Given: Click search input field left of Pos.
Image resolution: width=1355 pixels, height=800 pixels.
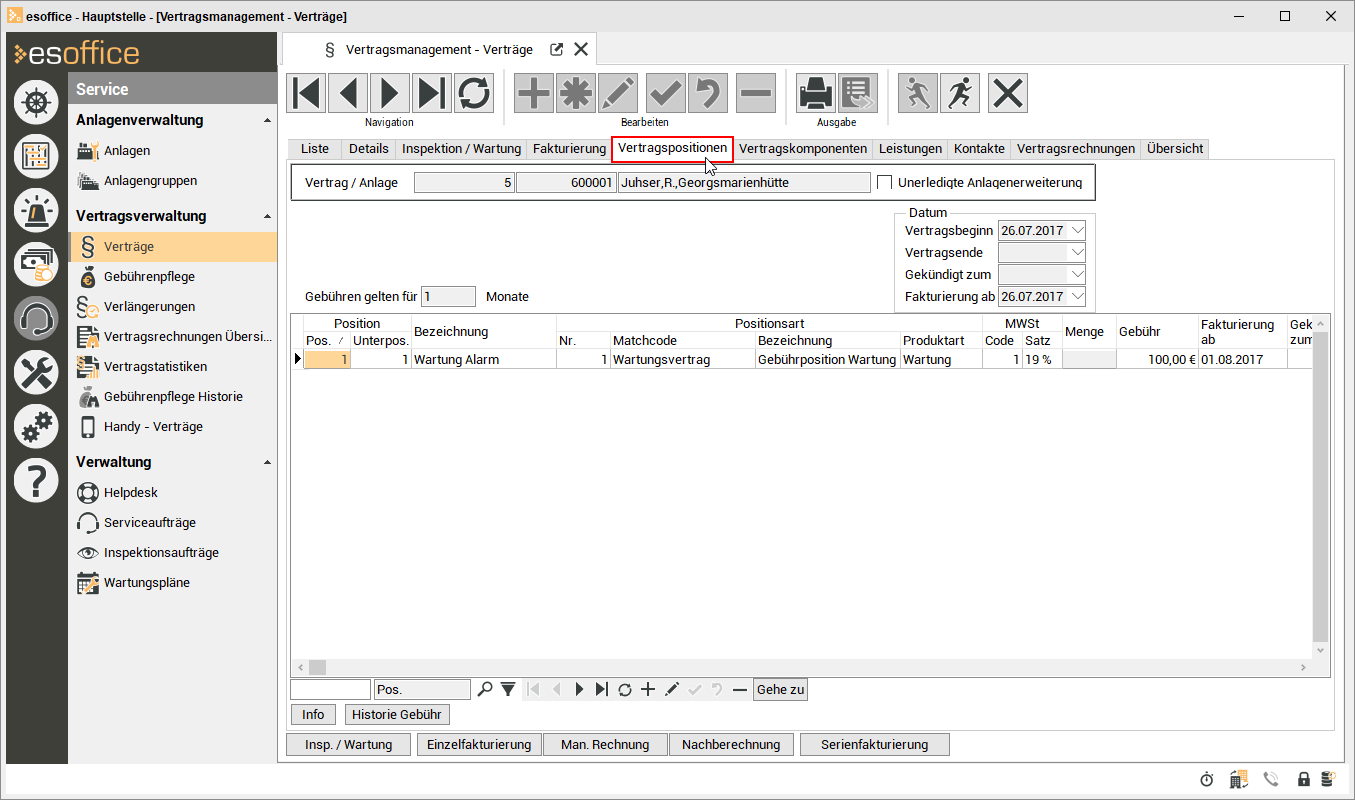Looking at the screenshot, I should click(x=330, y=689).
